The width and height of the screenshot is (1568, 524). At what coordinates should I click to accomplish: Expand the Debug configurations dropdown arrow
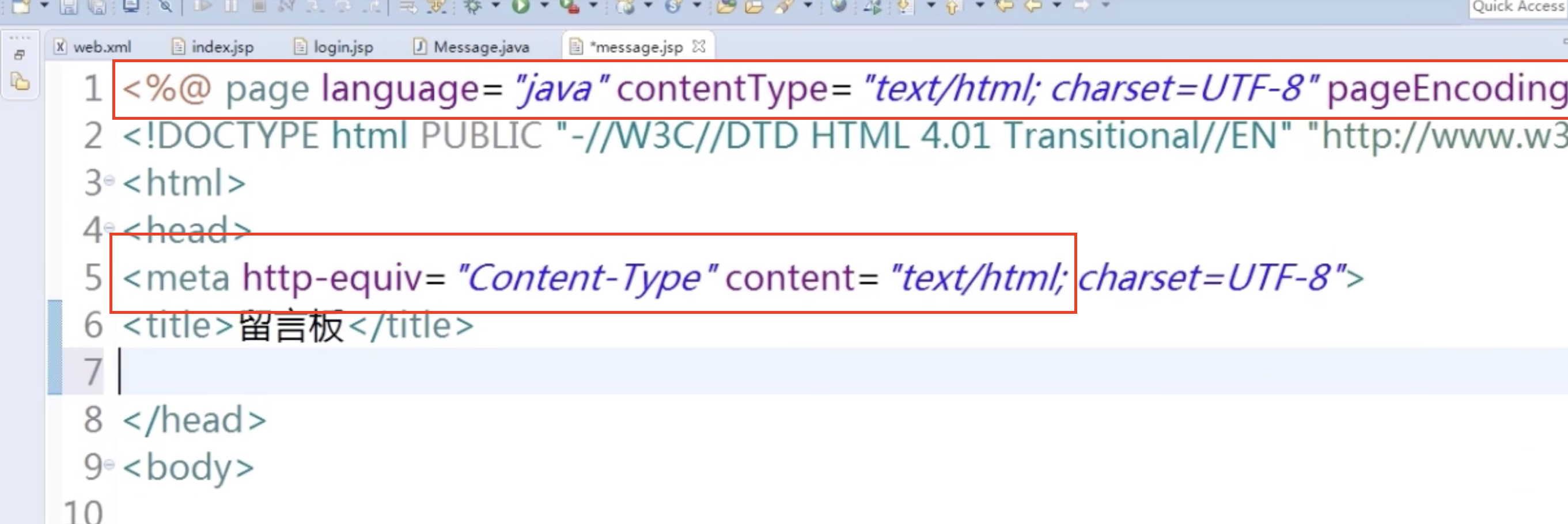495,6
